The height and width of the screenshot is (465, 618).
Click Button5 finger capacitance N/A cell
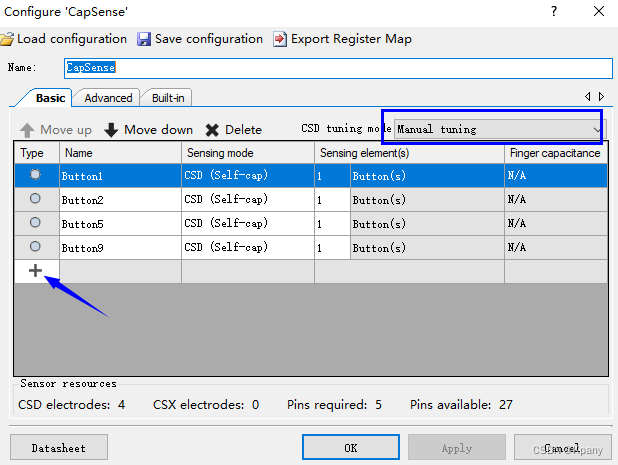pyautogui.click(x=556, y=223)
